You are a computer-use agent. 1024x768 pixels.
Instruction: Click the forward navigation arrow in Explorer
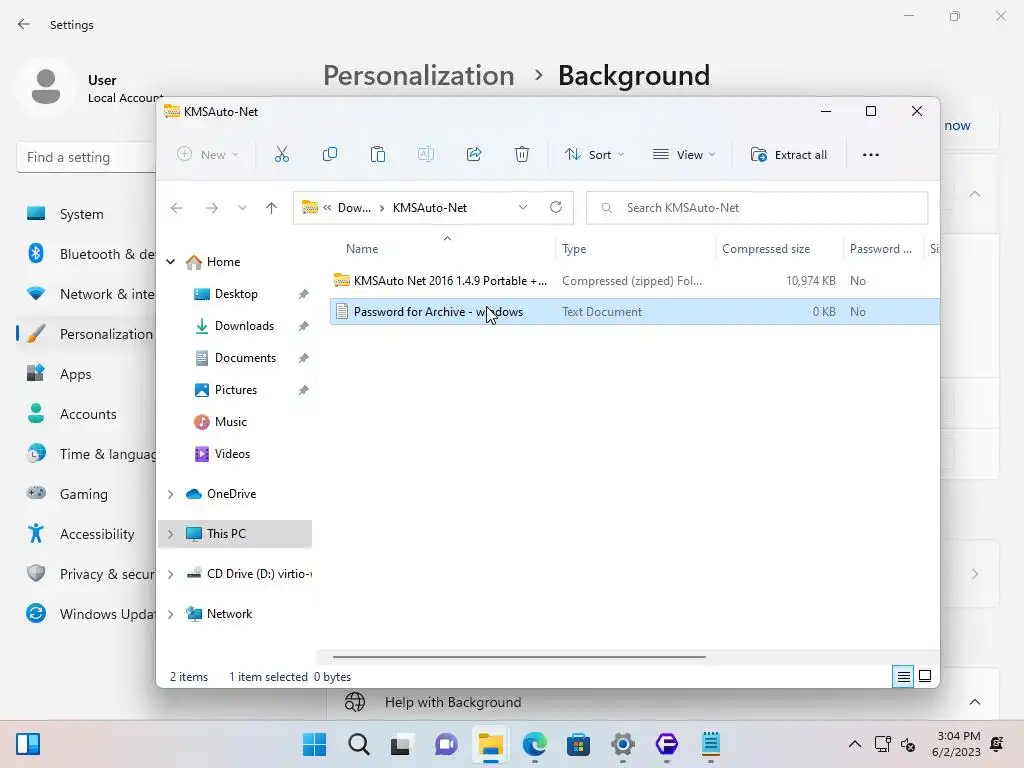click(212, 208)
